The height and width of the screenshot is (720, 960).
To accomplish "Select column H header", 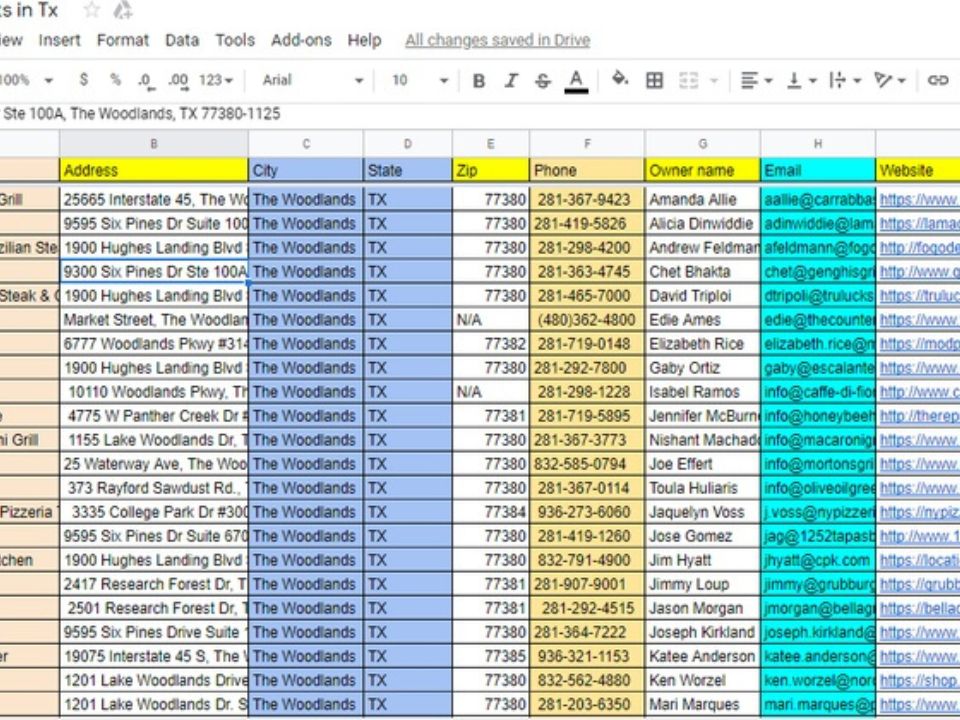I will click(818, 144).
